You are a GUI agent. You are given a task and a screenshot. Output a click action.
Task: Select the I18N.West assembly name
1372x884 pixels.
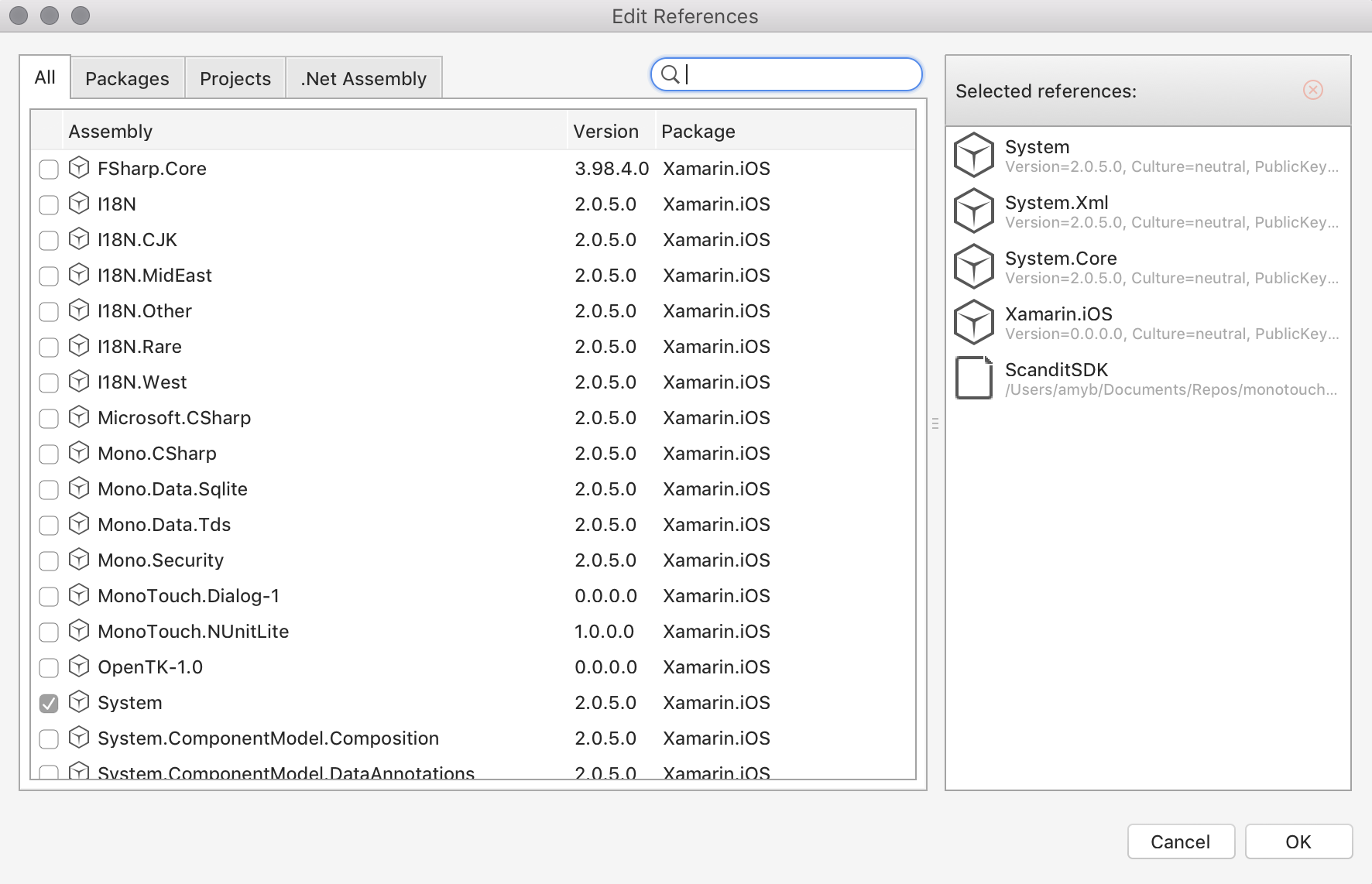click(x=142, y=382)
